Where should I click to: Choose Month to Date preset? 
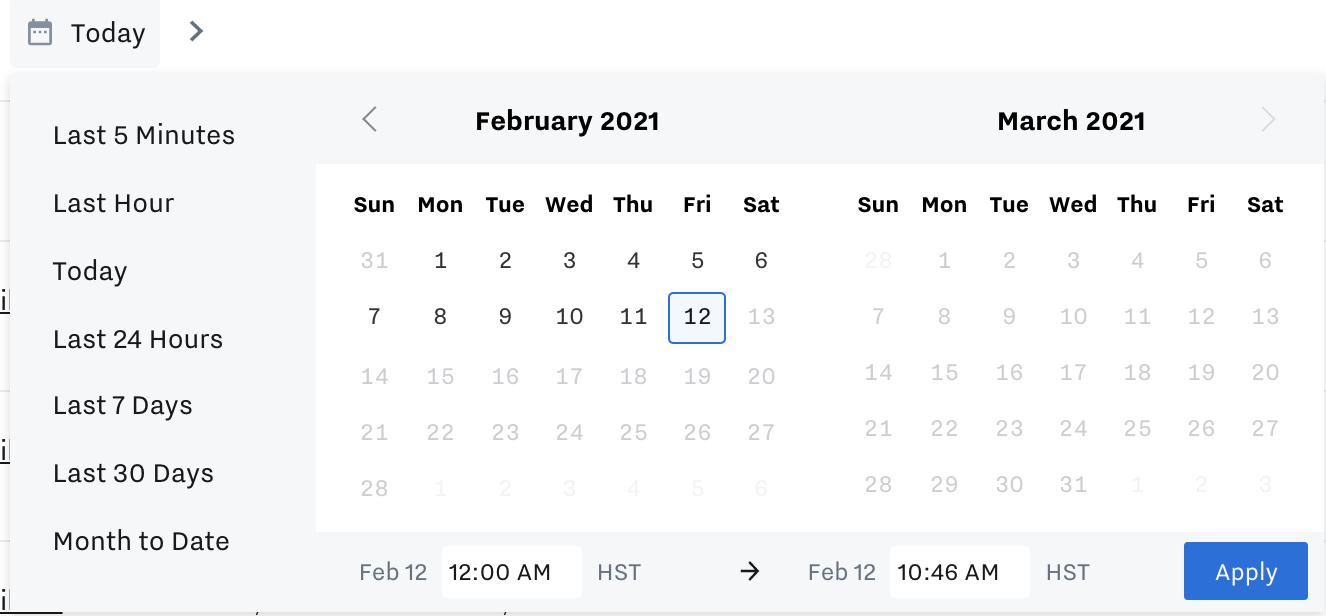pos(141,541)
